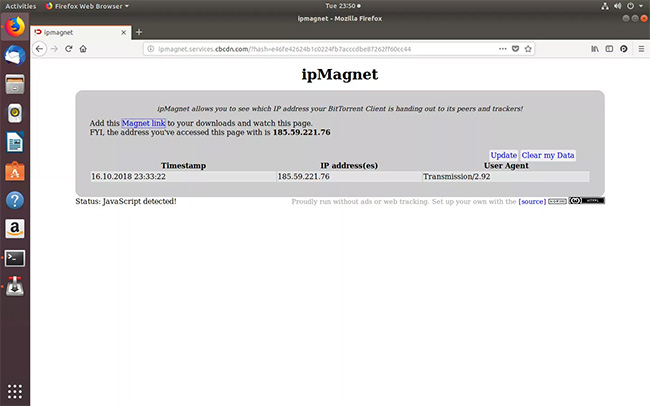
Task: Open LibreOffice Writer from the dock
Action: pos(15,142)
